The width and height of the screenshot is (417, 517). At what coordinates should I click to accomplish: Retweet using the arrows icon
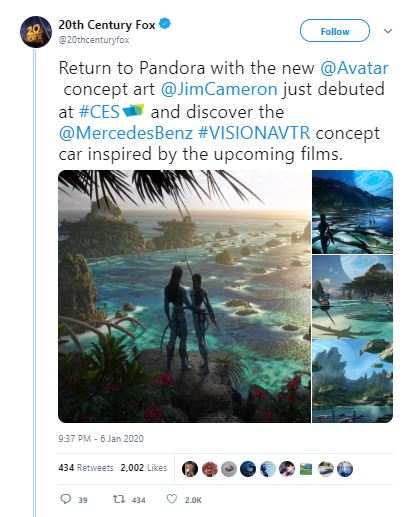click(x=119, y=499)
